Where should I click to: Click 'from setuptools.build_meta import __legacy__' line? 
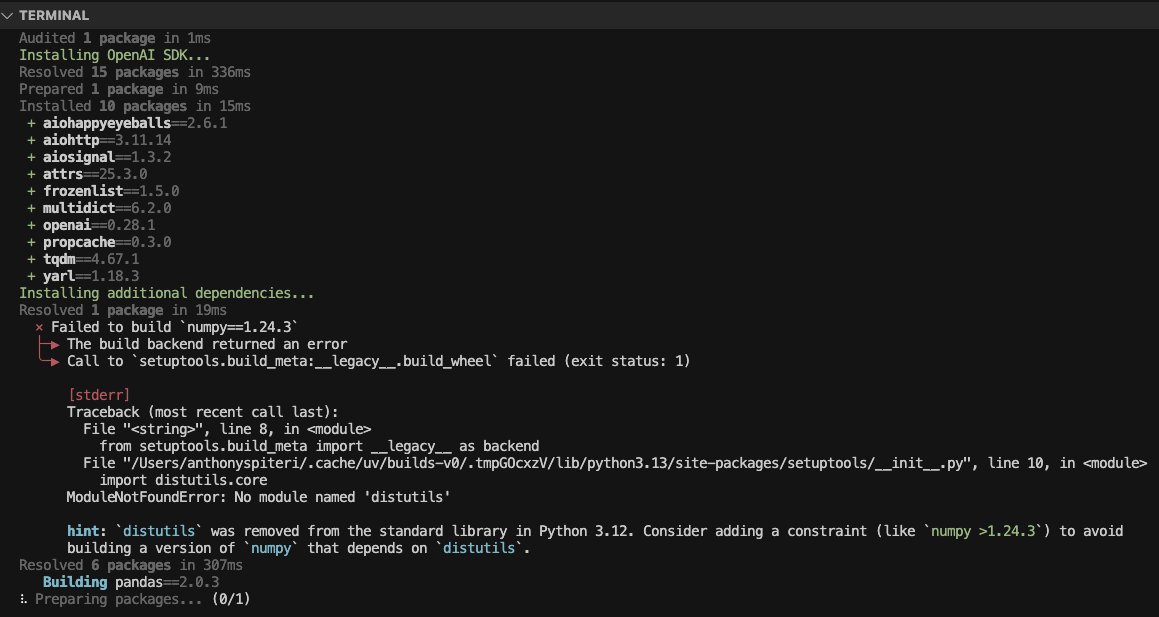(x=319, y=446)
